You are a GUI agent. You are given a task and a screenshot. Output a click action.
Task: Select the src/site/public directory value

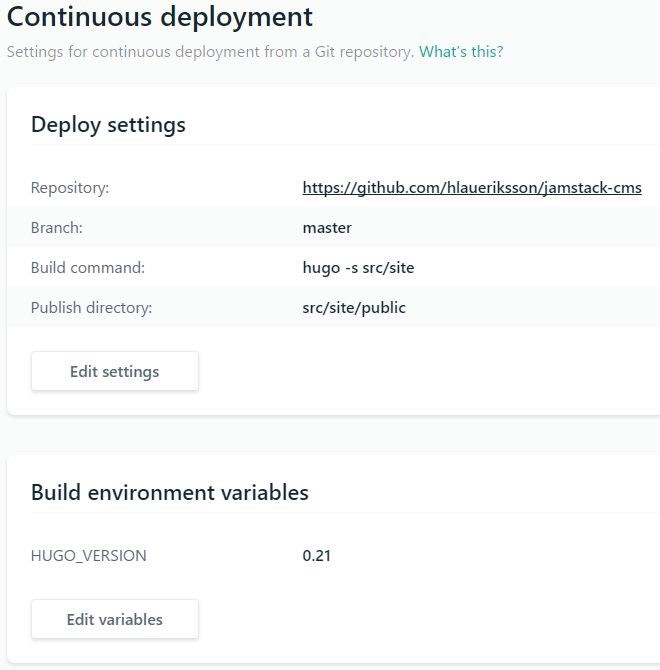click(354, 308)
